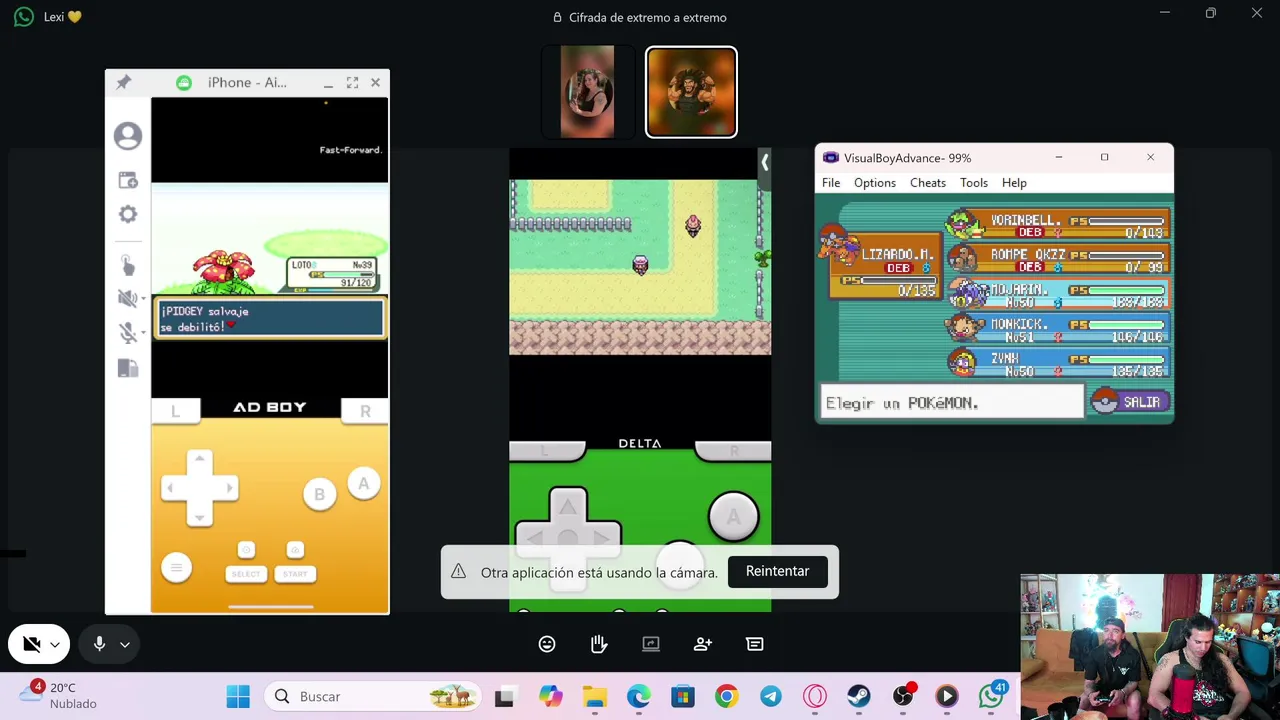Tap the round menu button on AD Boy
1280x720 pixels.
tap(176, 568)
